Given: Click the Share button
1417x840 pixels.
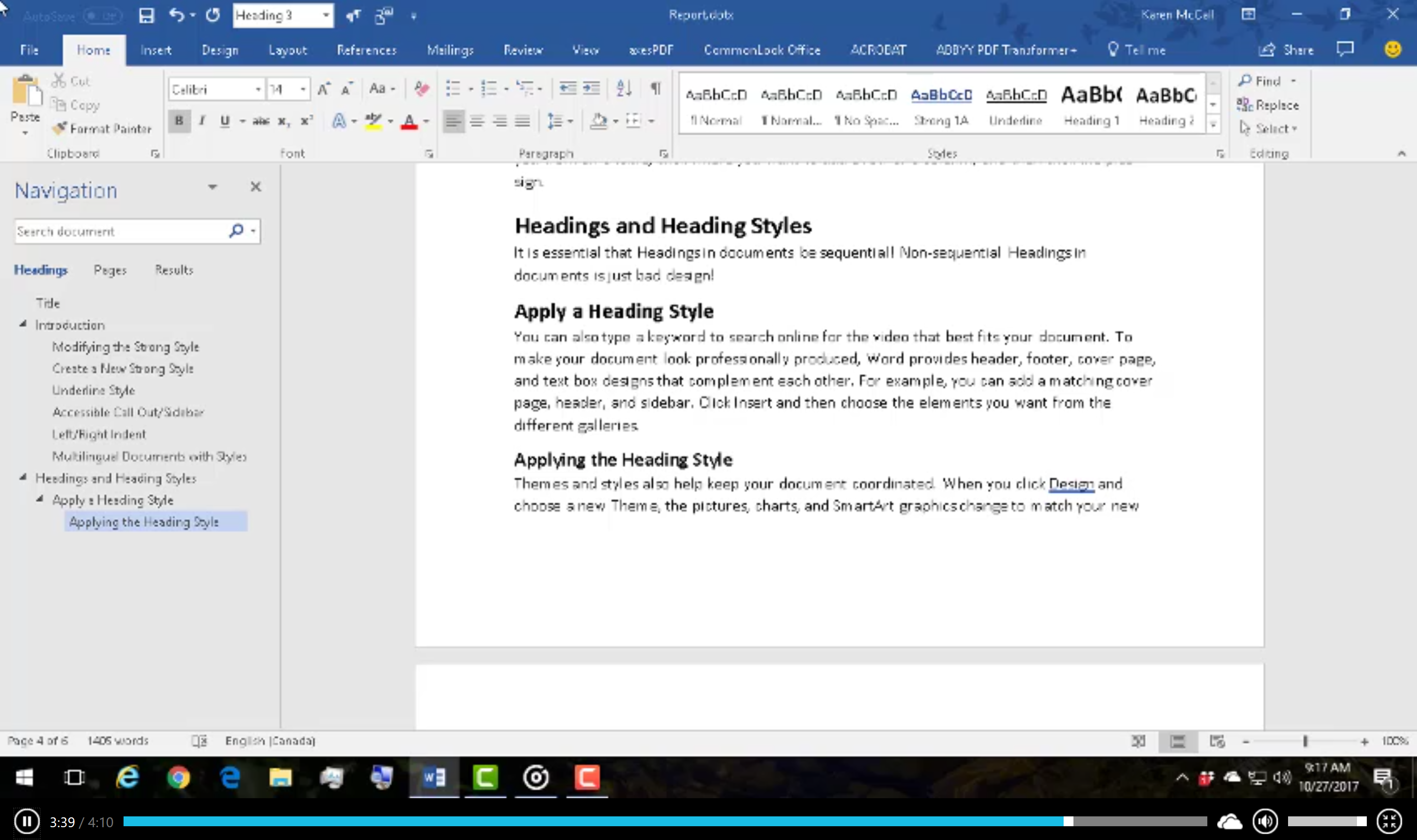Looking at the screenshot, I should pyautogui.click(x=1286, y=50).
